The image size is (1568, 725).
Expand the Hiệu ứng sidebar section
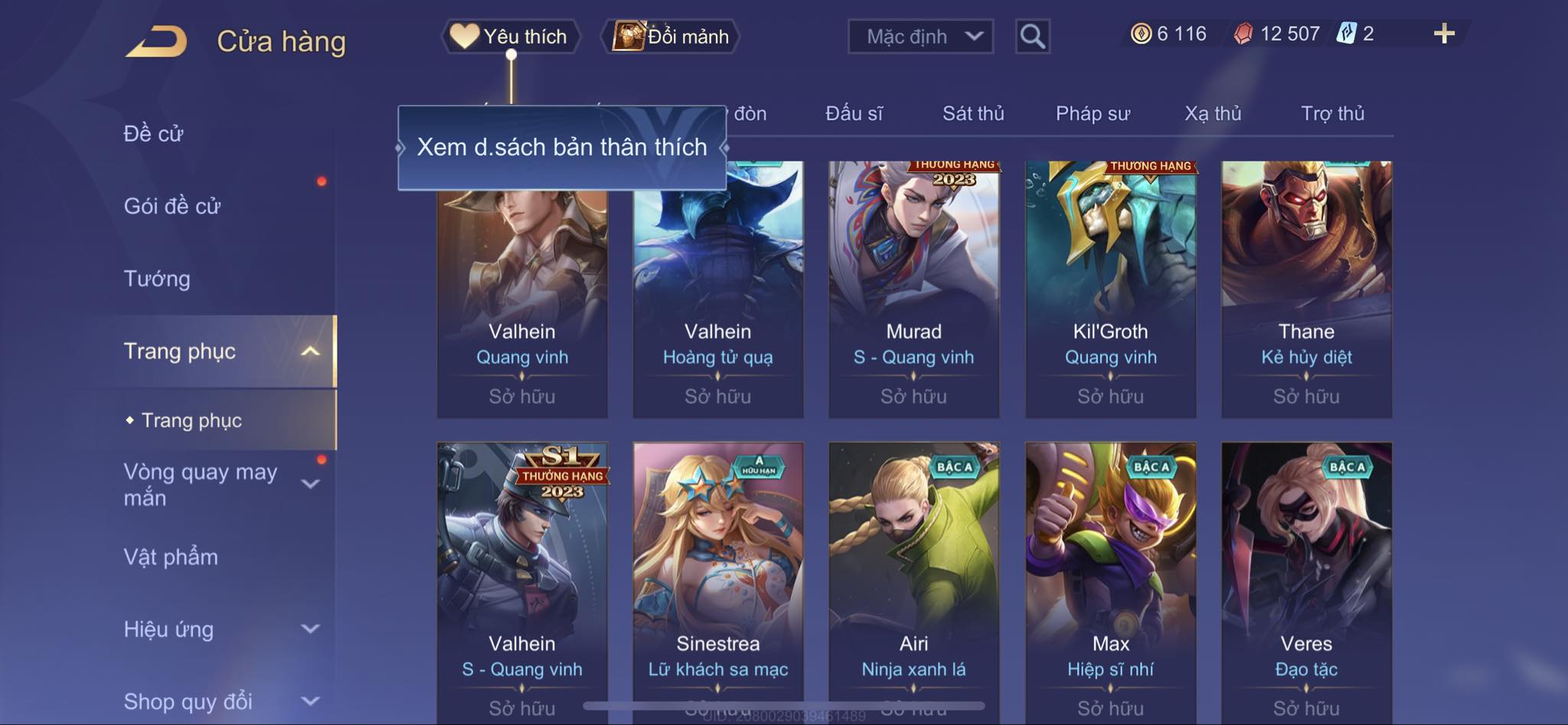pos(310,629)
